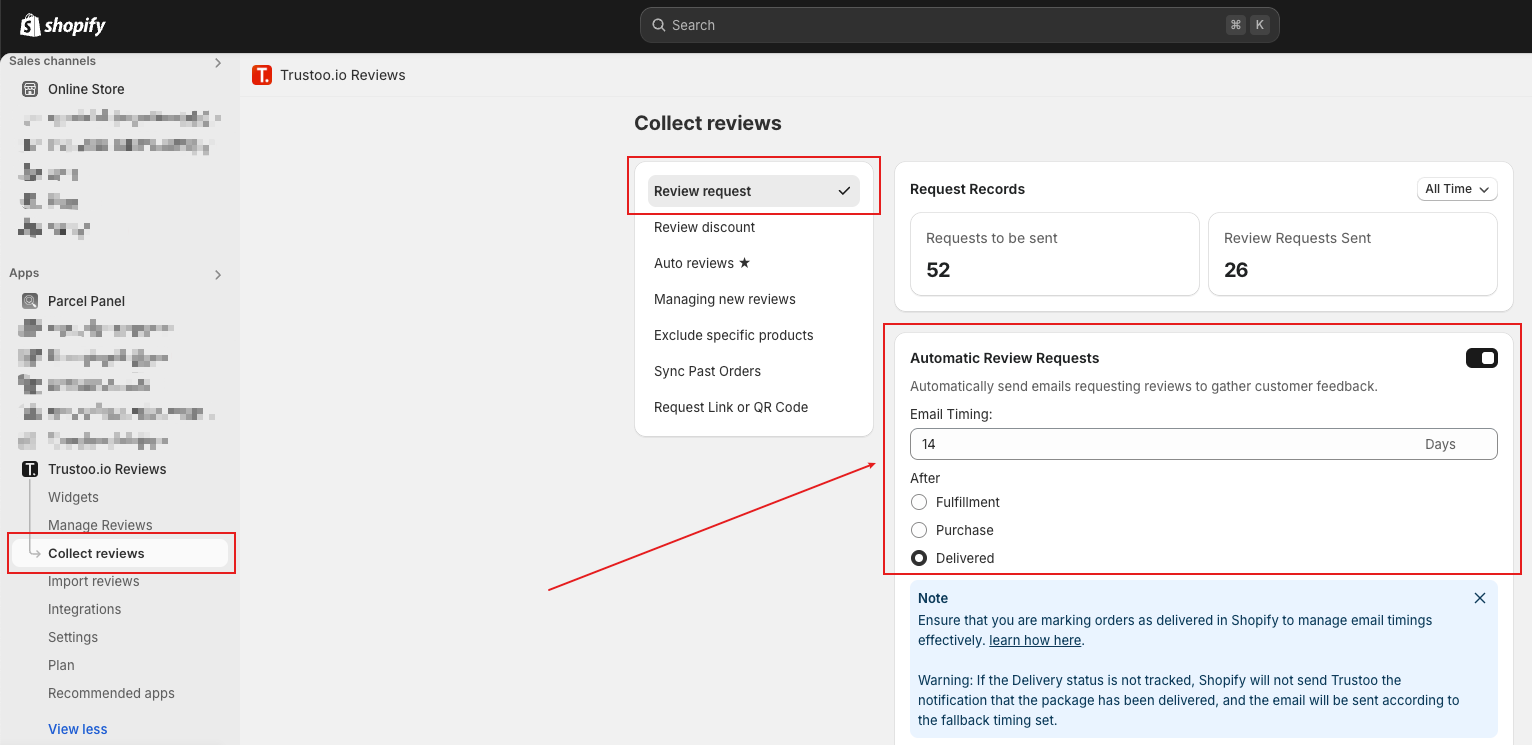This screenshot has height=745, width=1532.
Task: Click the learn how here link
Action: pos(1035,640)
